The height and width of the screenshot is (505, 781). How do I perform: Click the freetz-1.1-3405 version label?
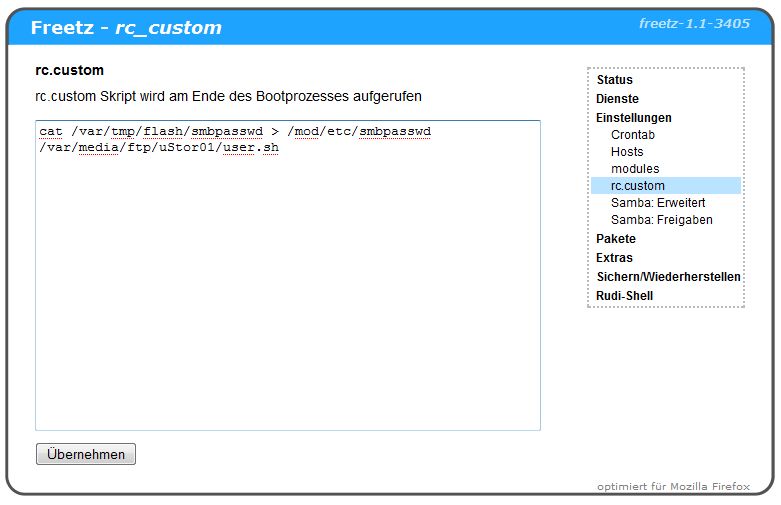tap(694, 24)
